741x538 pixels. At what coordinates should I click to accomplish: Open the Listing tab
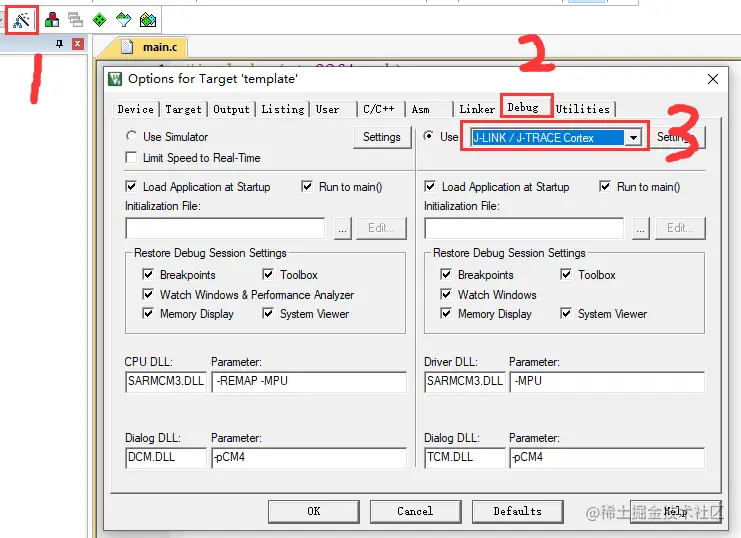[283, 109]
